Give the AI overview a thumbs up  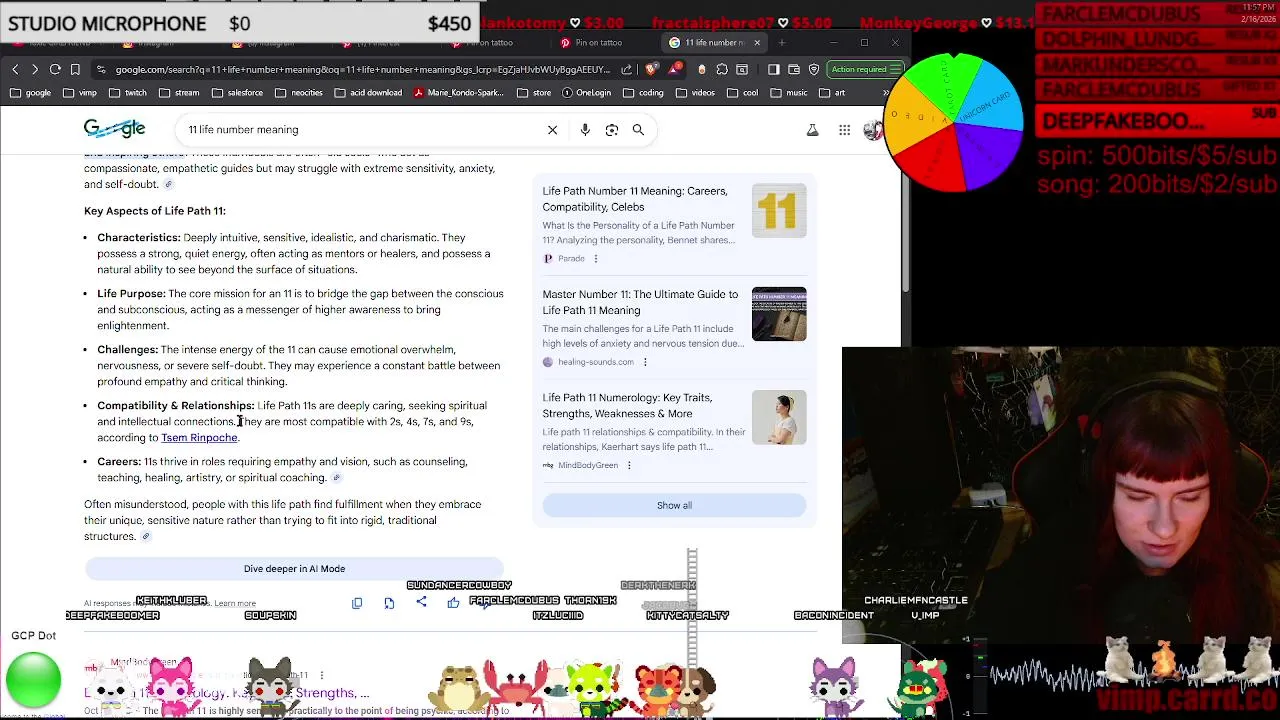click(x=453, y=602)
